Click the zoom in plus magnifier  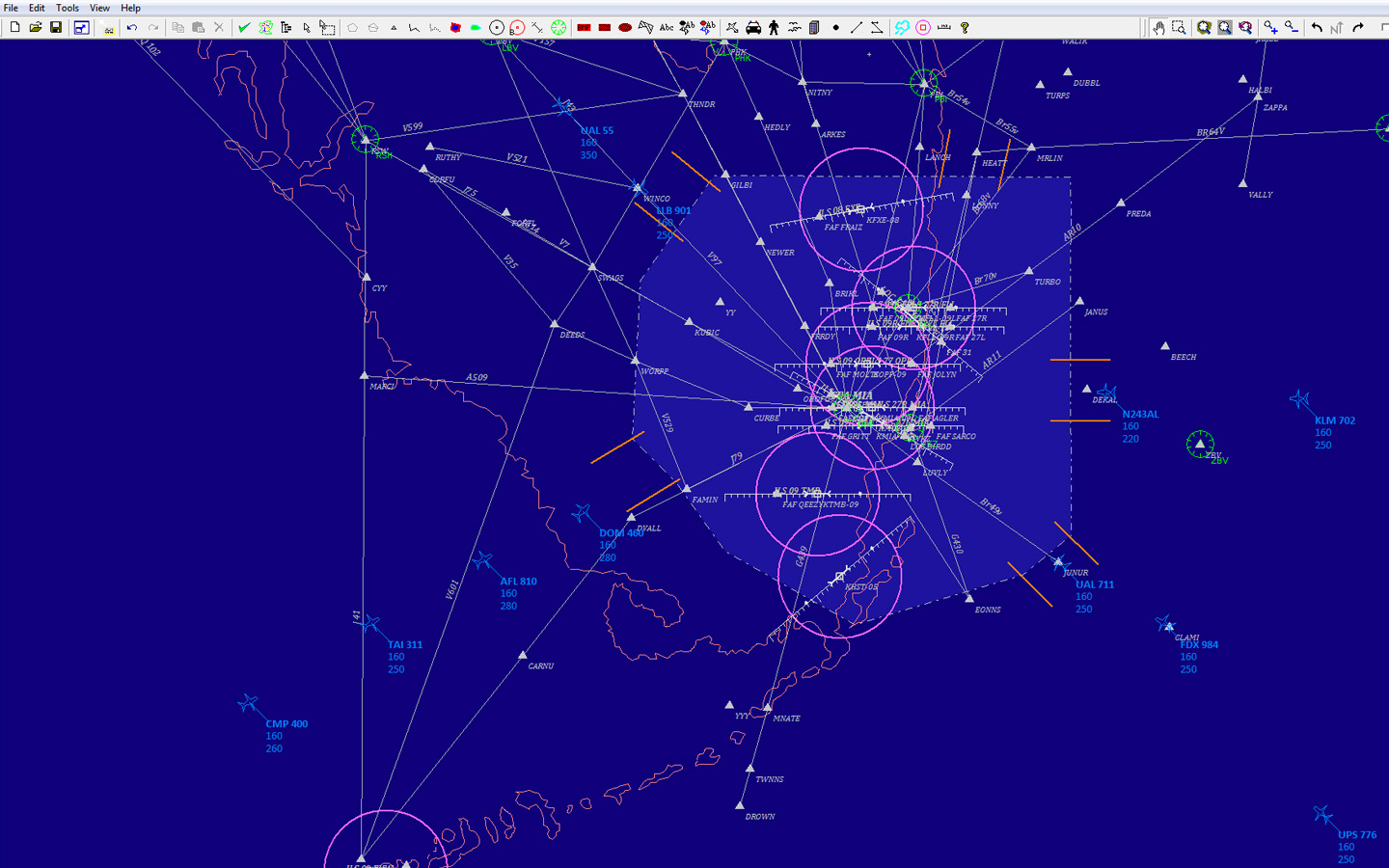(x=1270, y=27)
